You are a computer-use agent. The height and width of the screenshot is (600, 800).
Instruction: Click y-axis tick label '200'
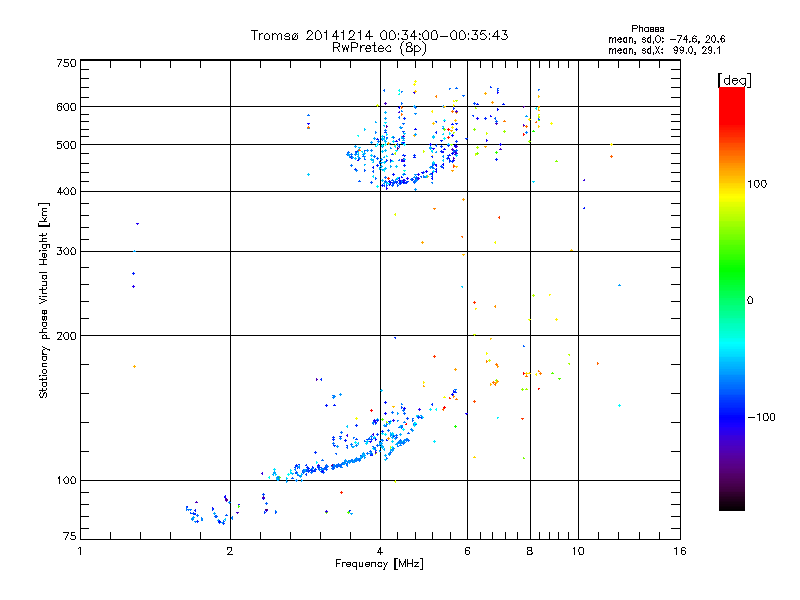[66, 336]
